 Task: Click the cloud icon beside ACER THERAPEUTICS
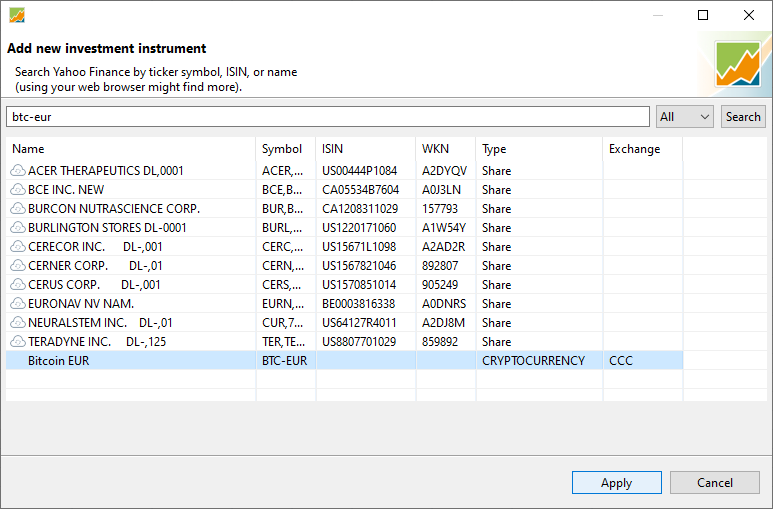18,171
